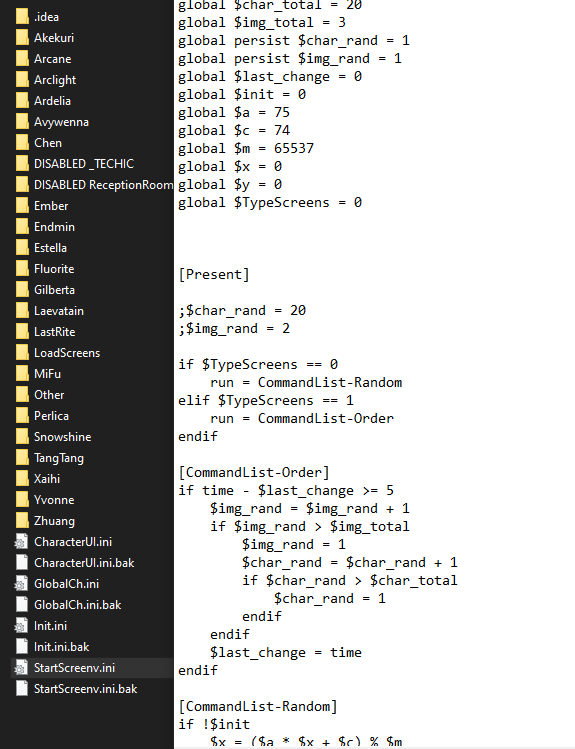Screen dimensions: 575x749
Task: Click the Perlica folder name
Action: click(x=51, y=416)
